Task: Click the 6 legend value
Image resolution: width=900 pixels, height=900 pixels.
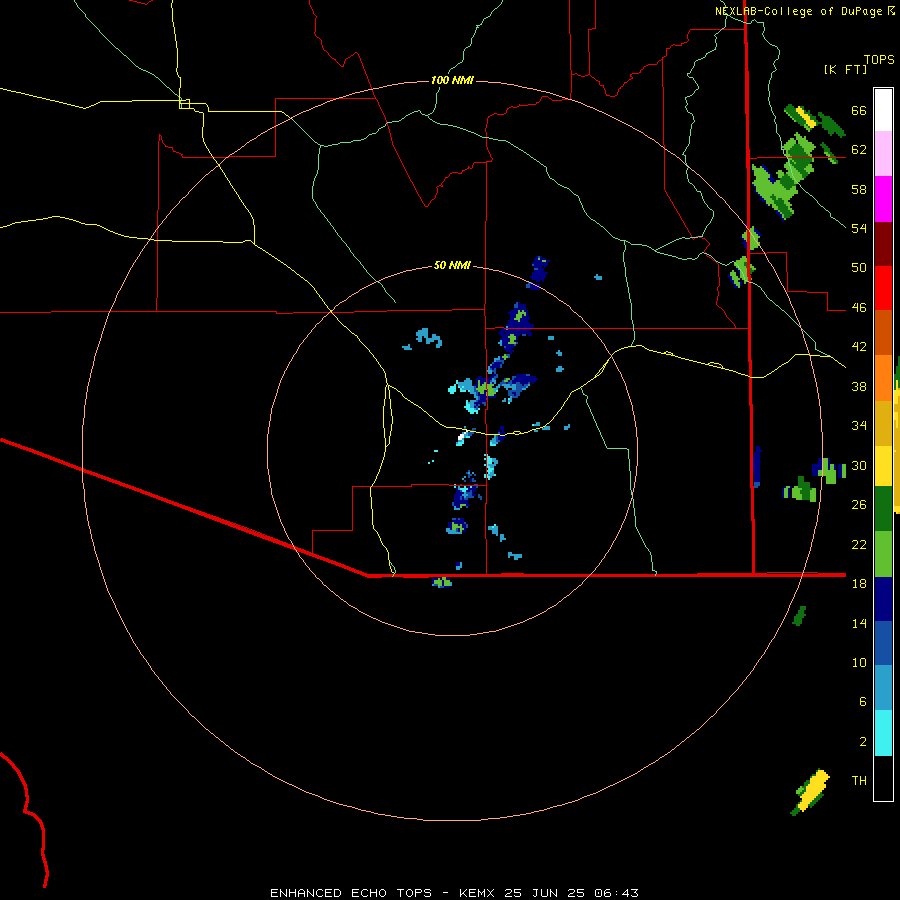Action: [863, 702]
